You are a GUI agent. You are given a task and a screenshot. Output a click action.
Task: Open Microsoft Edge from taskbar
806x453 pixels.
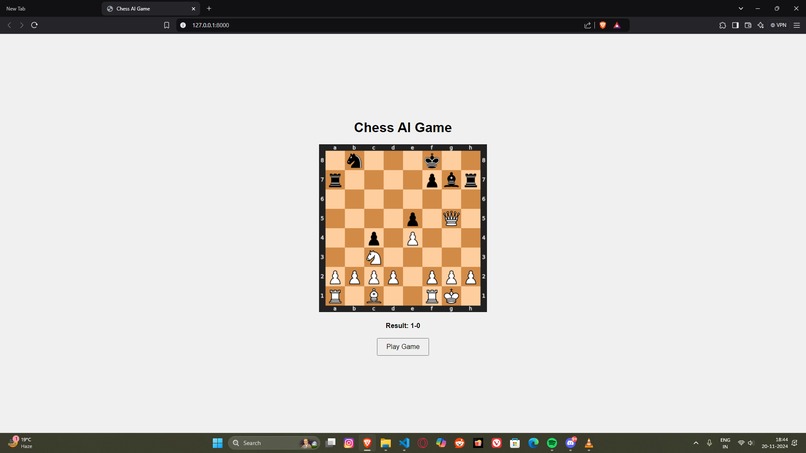pos(533,443)
